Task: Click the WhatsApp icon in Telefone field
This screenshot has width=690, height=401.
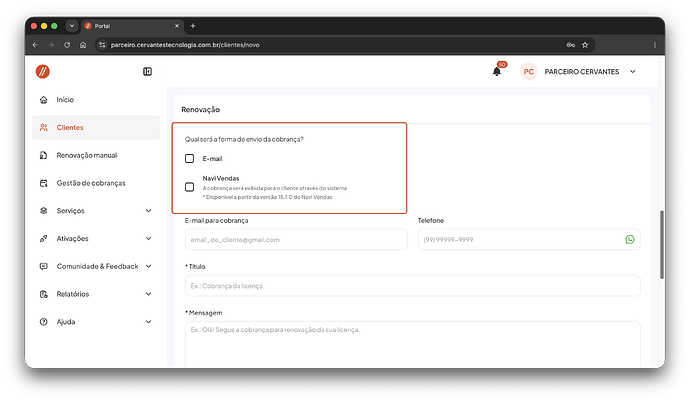Action: point(630,239)
